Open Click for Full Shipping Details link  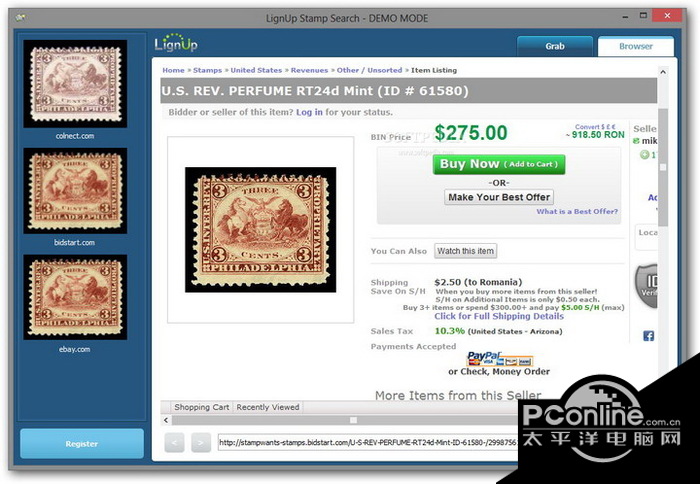click(499, 316)
